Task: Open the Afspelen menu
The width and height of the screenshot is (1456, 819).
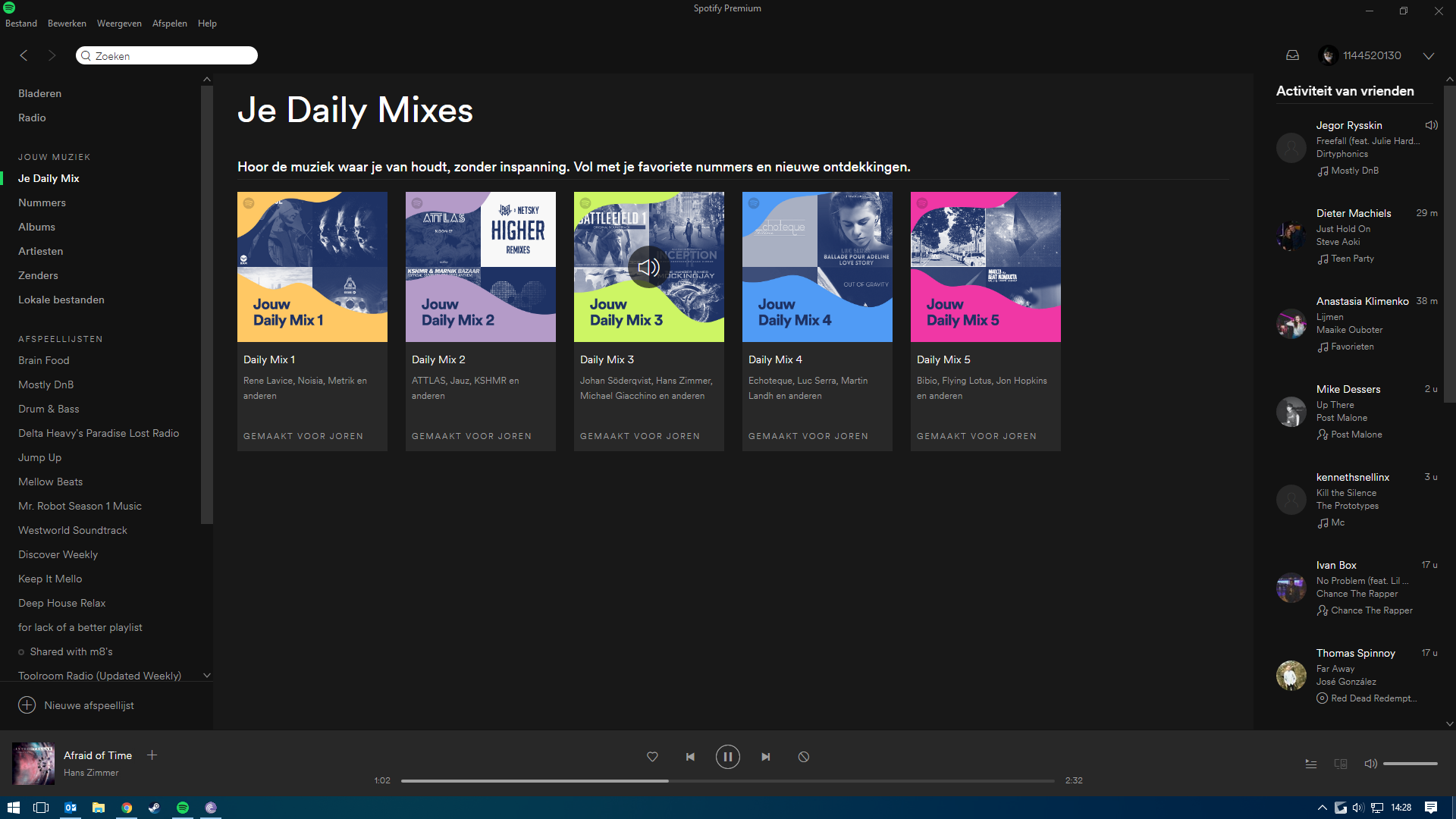Action: pyautogui.click(x=169, y=24)
